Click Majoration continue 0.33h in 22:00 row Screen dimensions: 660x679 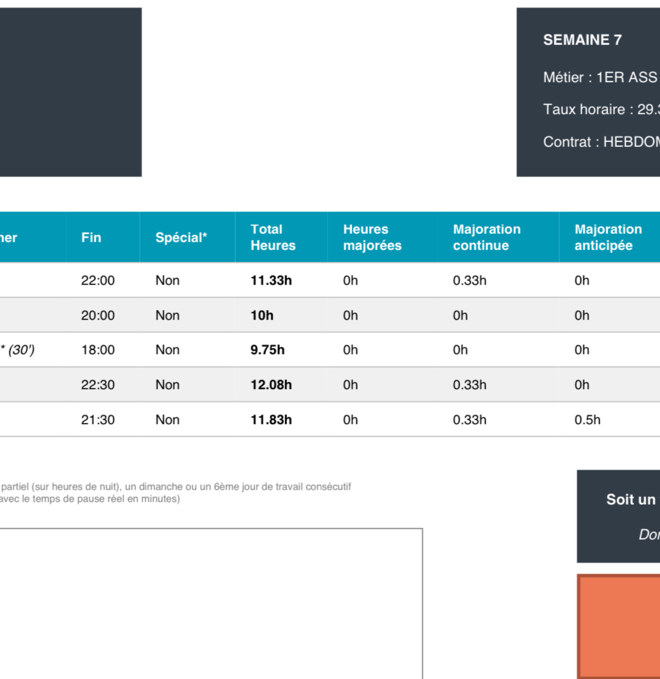[469, 280]
